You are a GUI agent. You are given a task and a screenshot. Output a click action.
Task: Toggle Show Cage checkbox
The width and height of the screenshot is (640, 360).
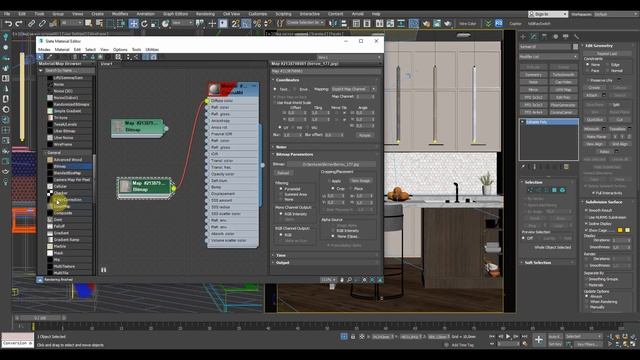(587, 230)
